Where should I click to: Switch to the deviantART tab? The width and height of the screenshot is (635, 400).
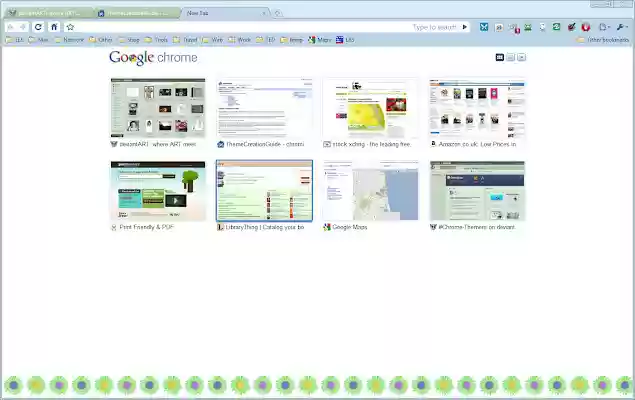click(x=49, y=13)
